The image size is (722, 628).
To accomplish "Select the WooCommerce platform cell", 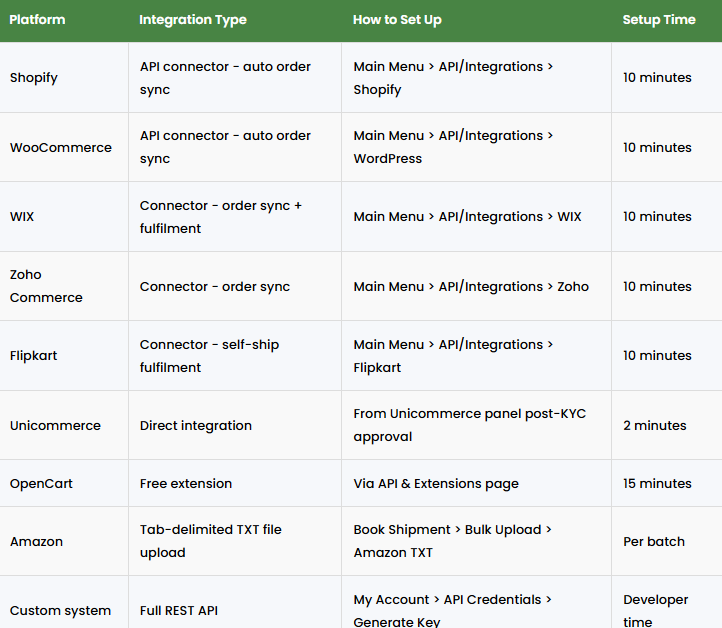I will tap(64, 147).
